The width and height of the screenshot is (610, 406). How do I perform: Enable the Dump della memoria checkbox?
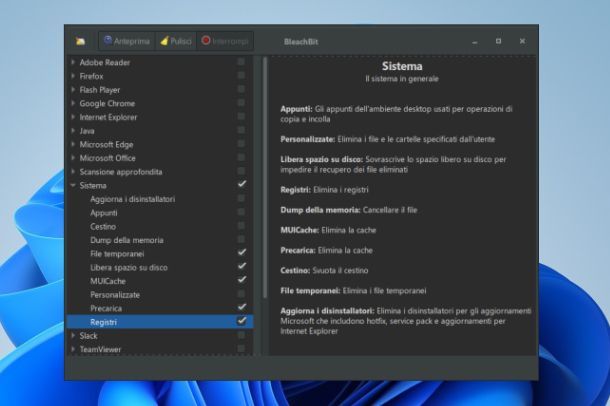(241, 239)
